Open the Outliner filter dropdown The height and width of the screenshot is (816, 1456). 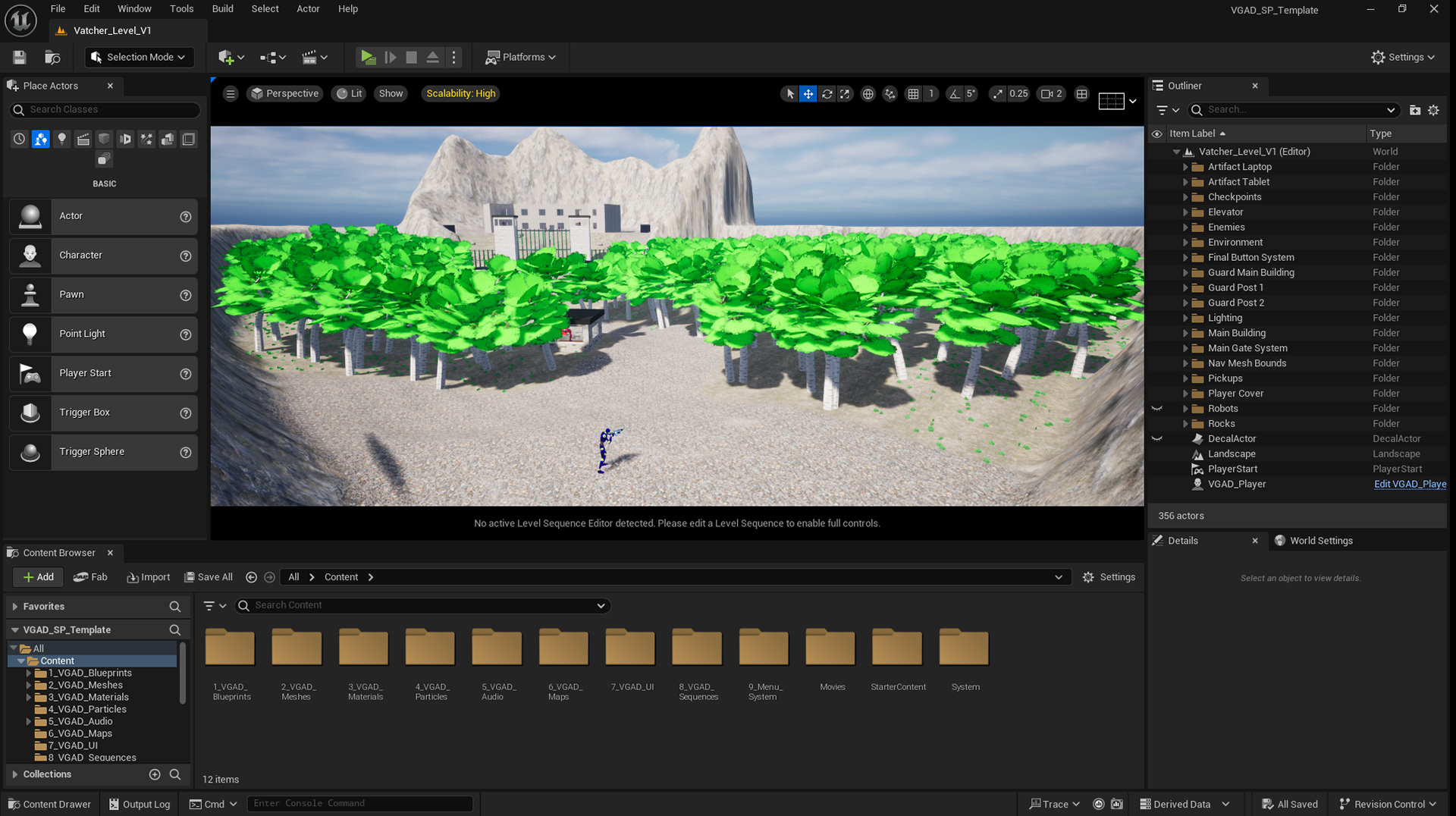1168,111
